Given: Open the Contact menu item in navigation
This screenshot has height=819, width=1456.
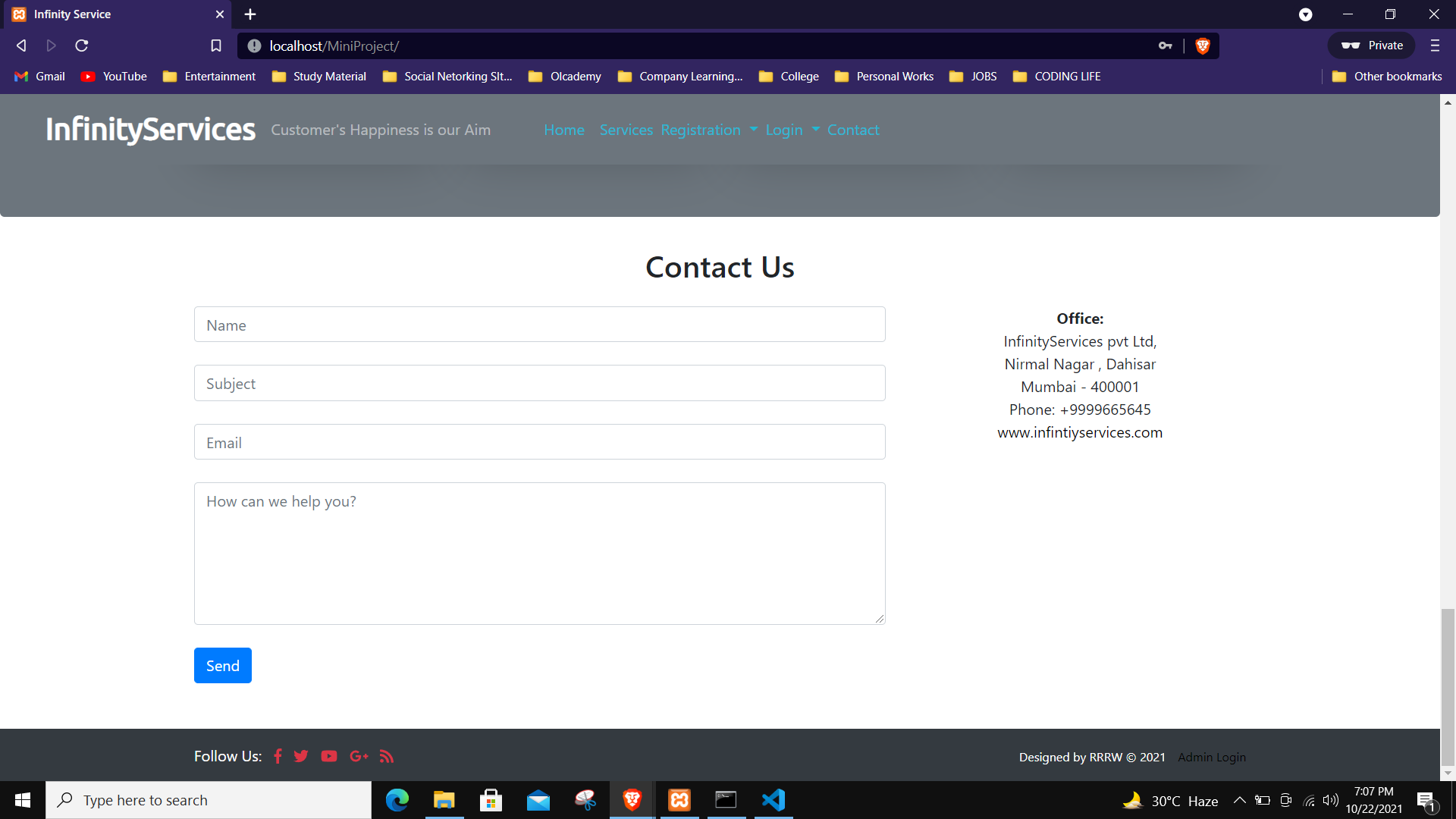Looking at the screenshot, I should [852, 130].
